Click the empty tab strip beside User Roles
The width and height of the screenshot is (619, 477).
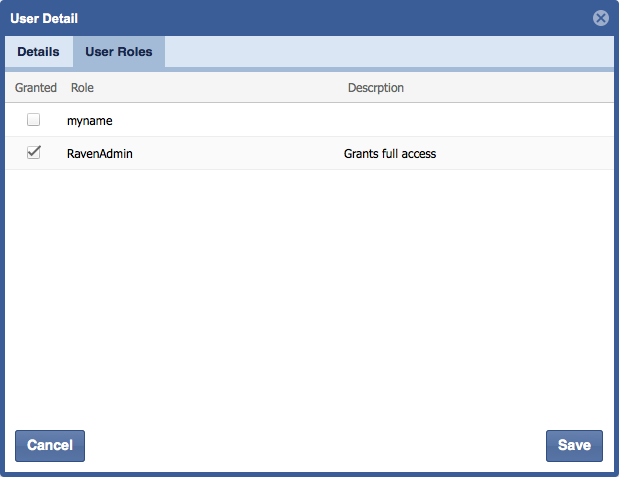[390, 52]
